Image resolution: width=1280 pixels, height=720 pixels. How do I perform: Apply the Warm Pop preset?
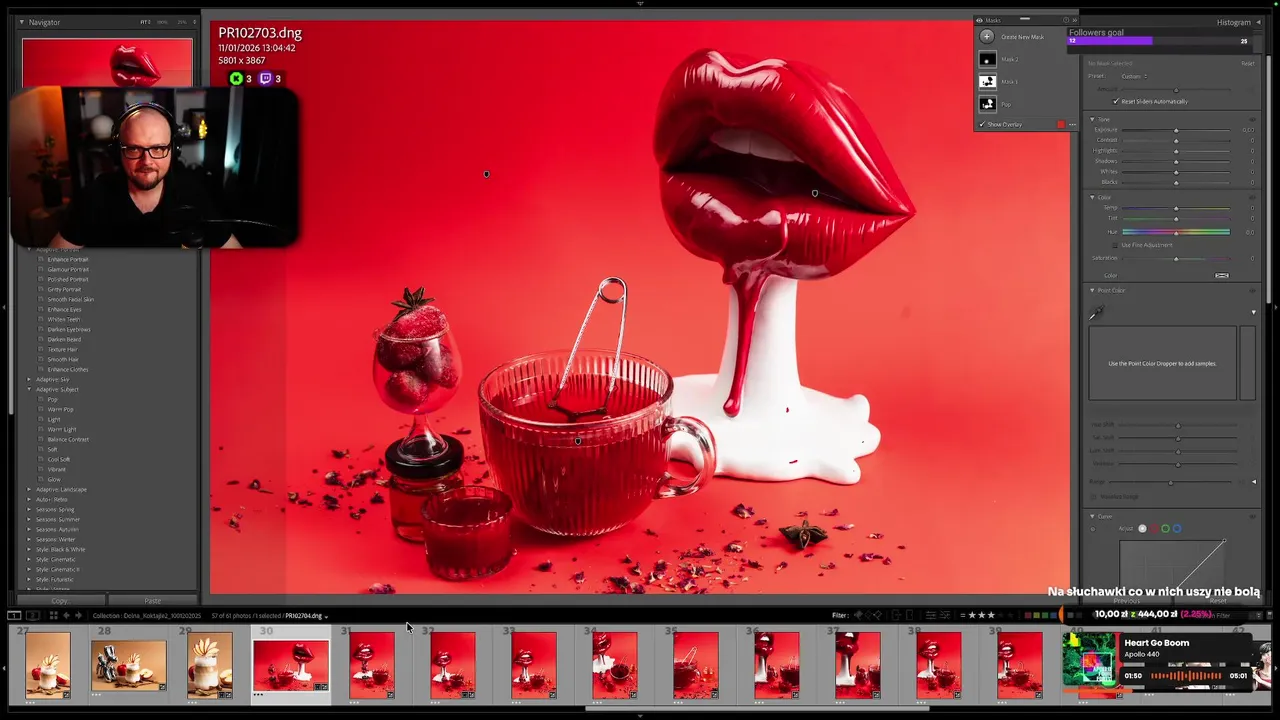coord(60,409)
